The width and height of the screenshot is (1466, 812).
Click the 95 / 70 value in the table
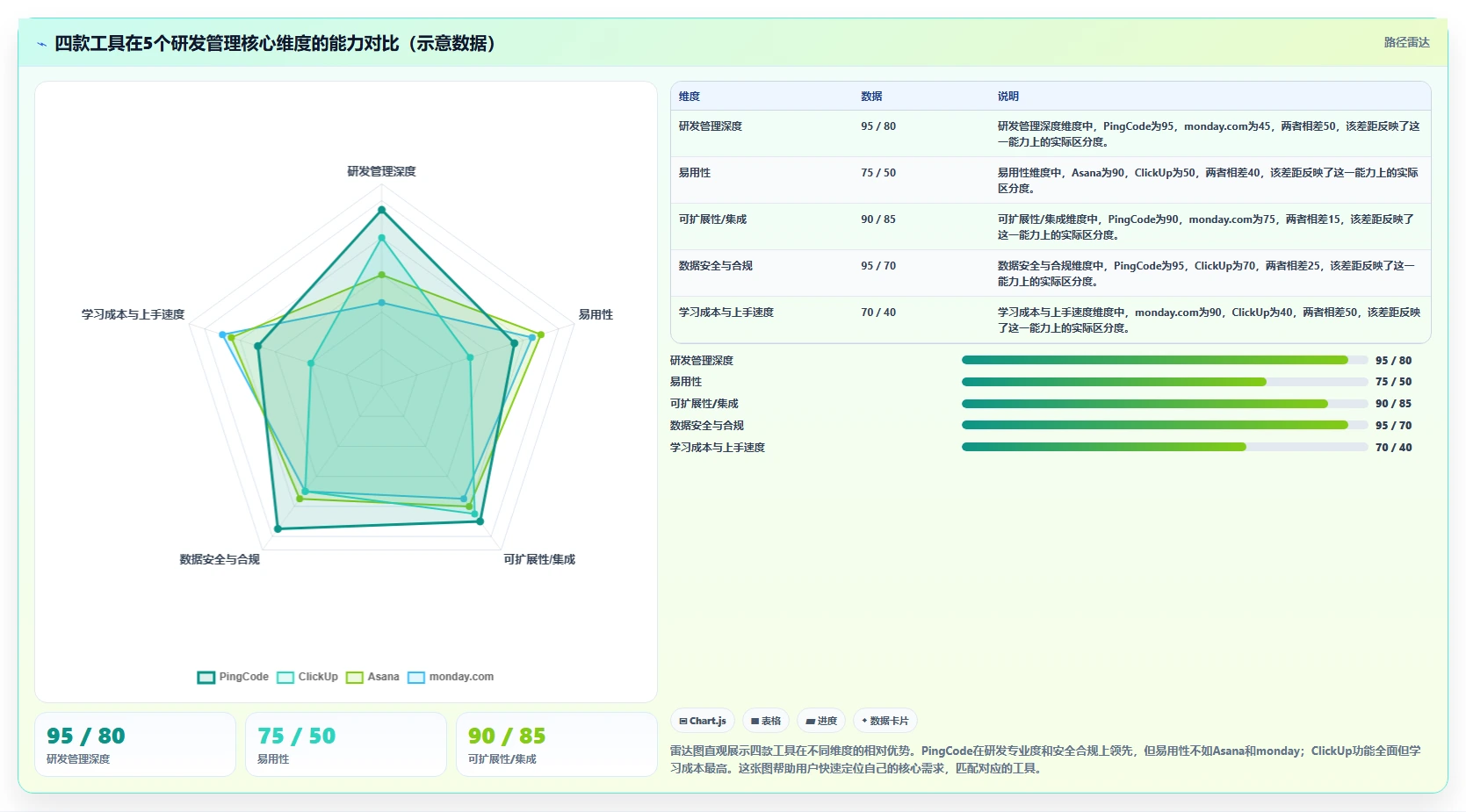[x=878, y=266]
